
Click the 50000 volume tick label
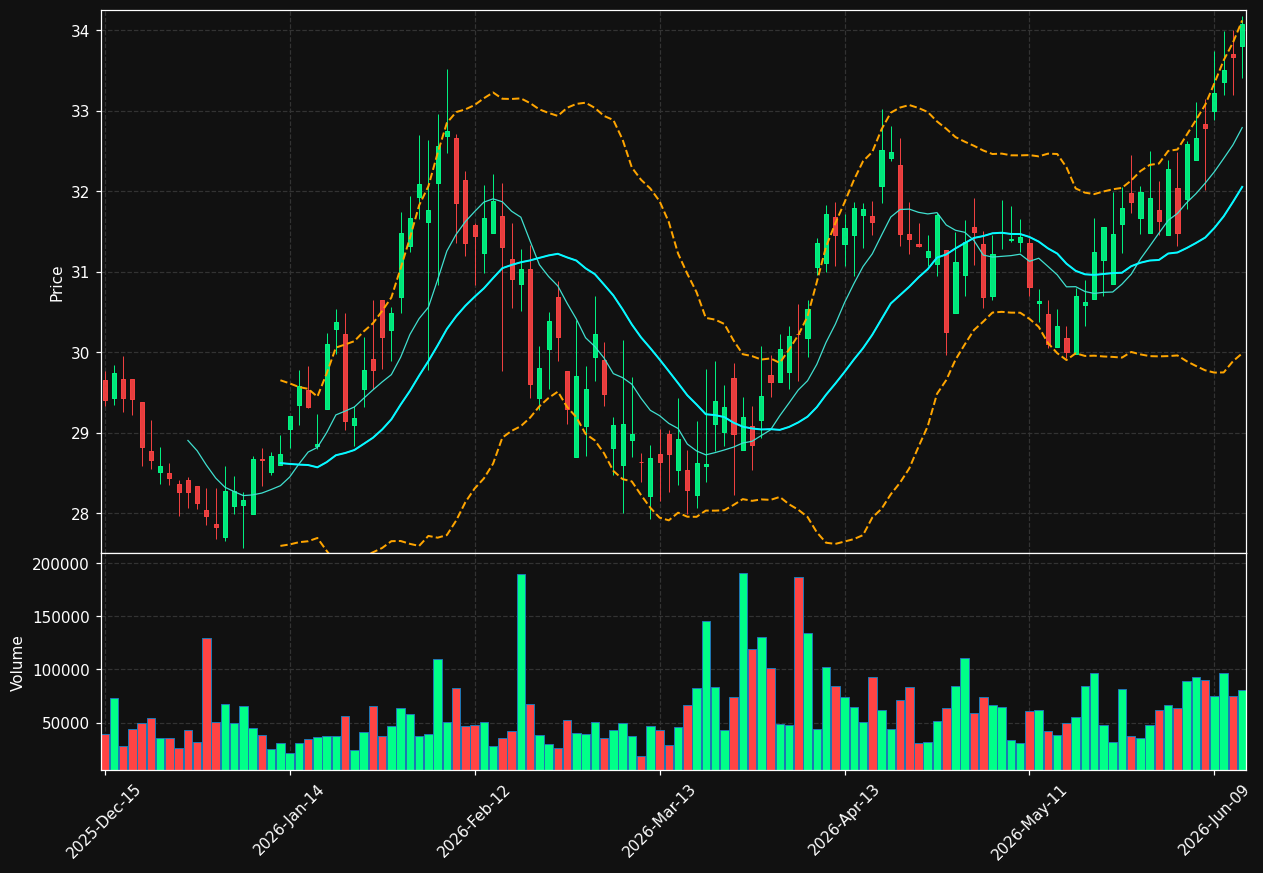(67, 723)
